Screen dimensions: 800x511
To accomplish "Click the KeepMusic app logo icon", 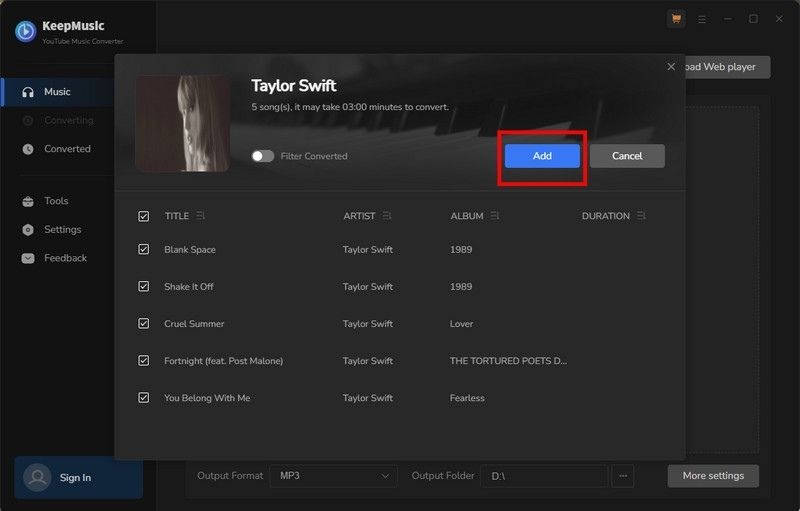I will (25, 31).
